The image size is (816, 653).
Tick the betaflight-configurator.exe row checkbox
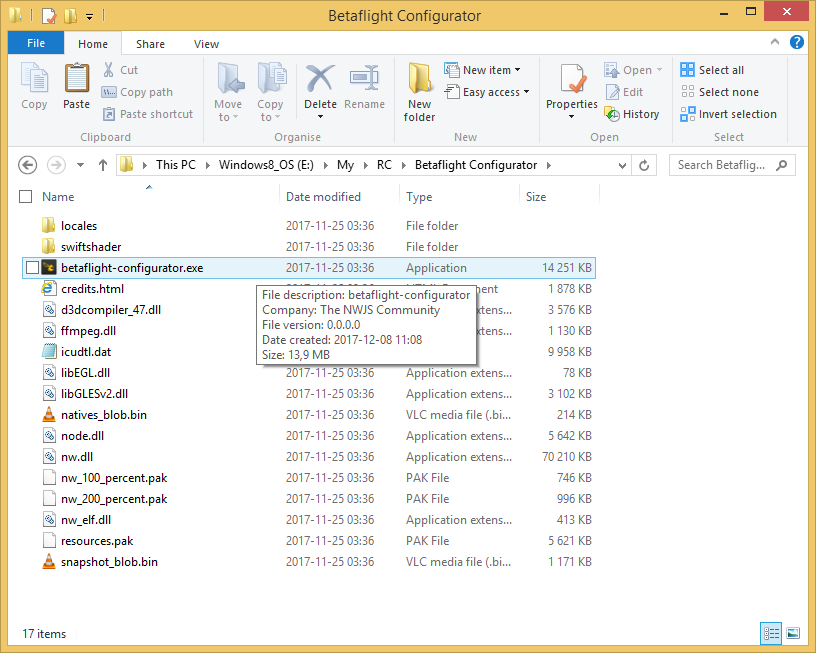[32, 267]
